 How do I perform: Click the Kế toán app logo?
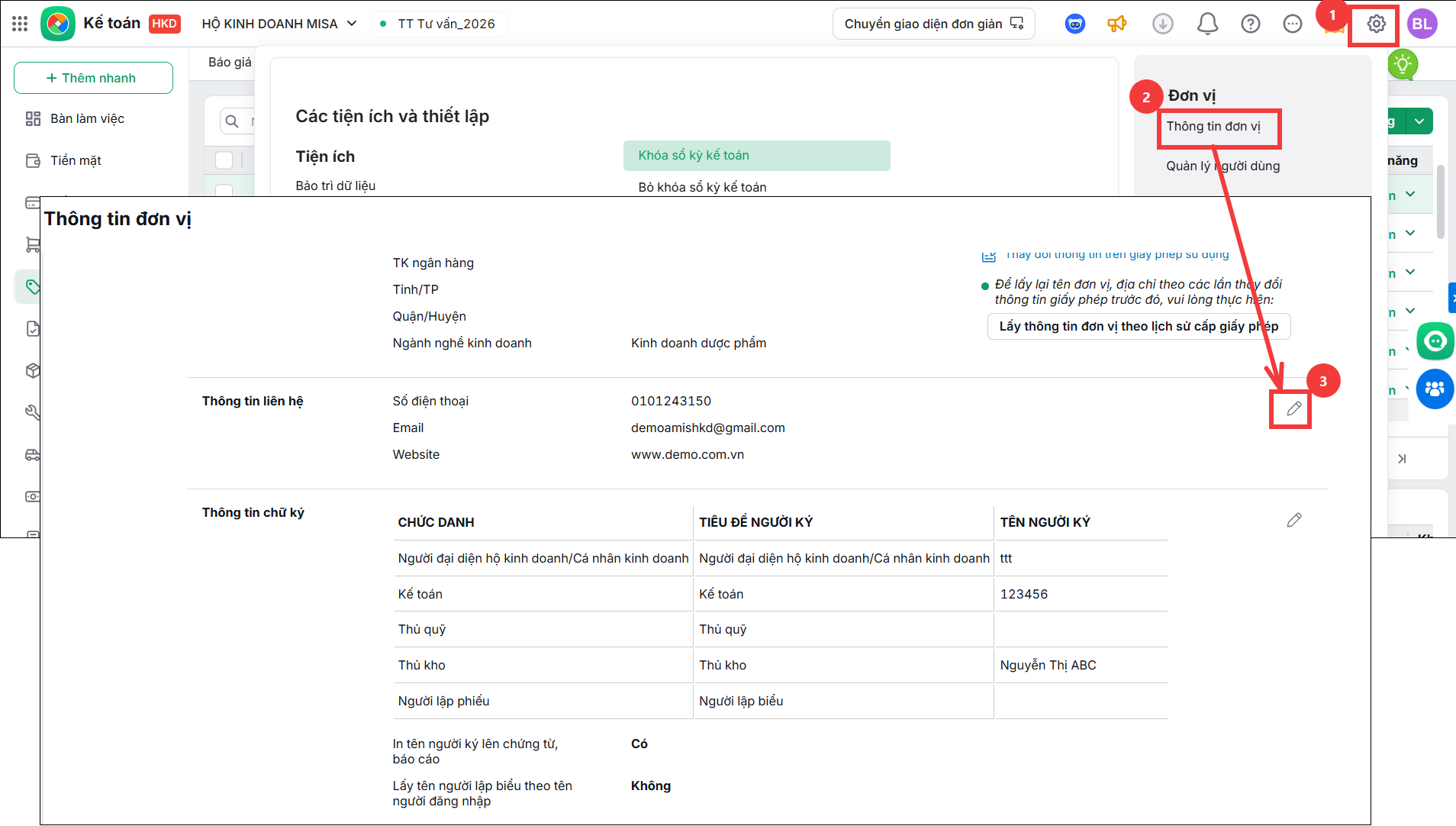coord(57,24)
